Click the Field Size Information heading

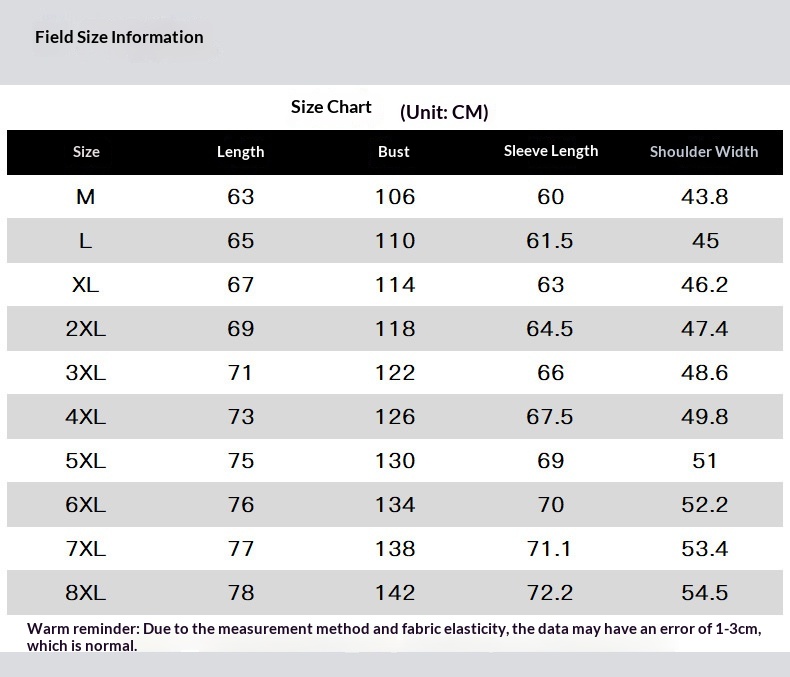click(x=119, y=37)
